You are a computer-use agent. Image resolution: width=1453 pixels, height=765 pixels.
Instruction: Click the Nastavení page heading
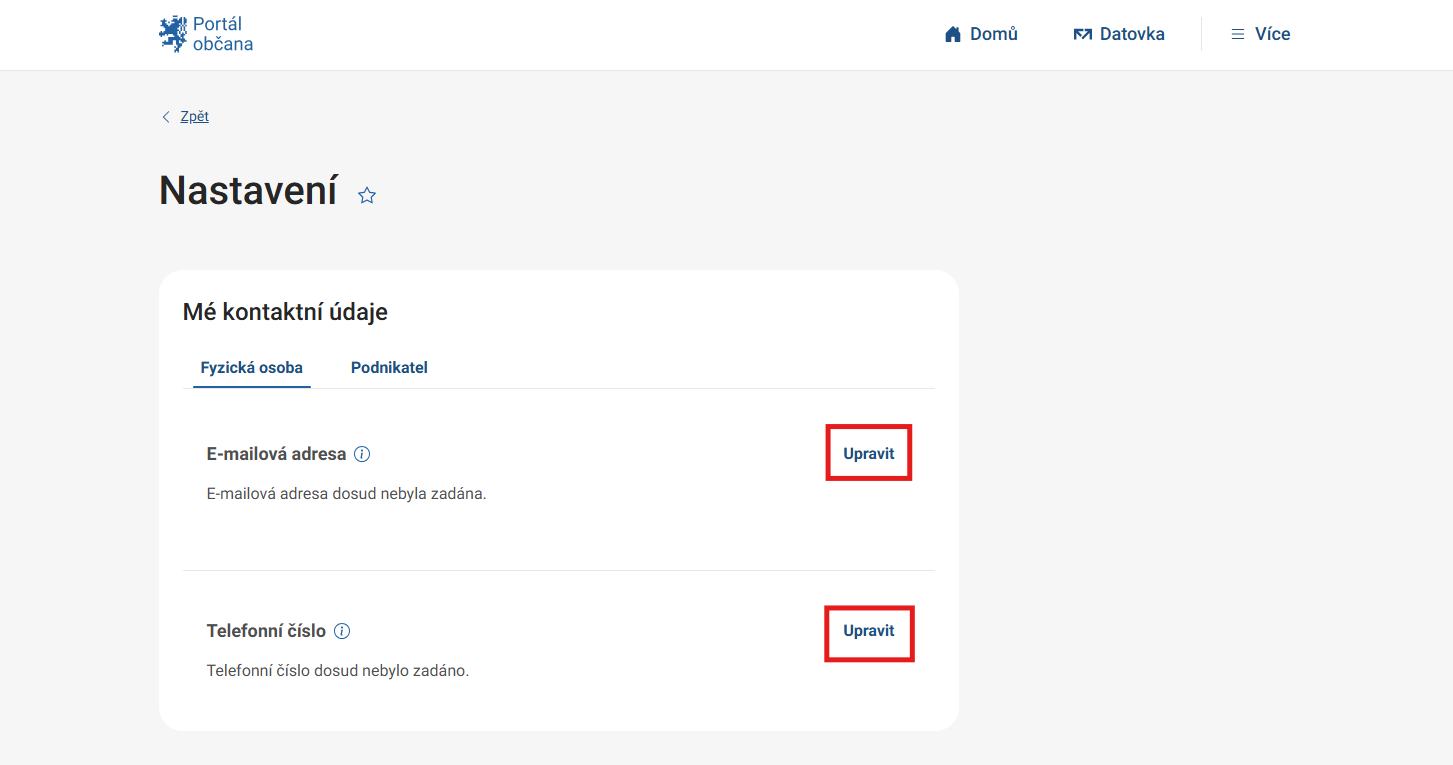coord(248,190)
